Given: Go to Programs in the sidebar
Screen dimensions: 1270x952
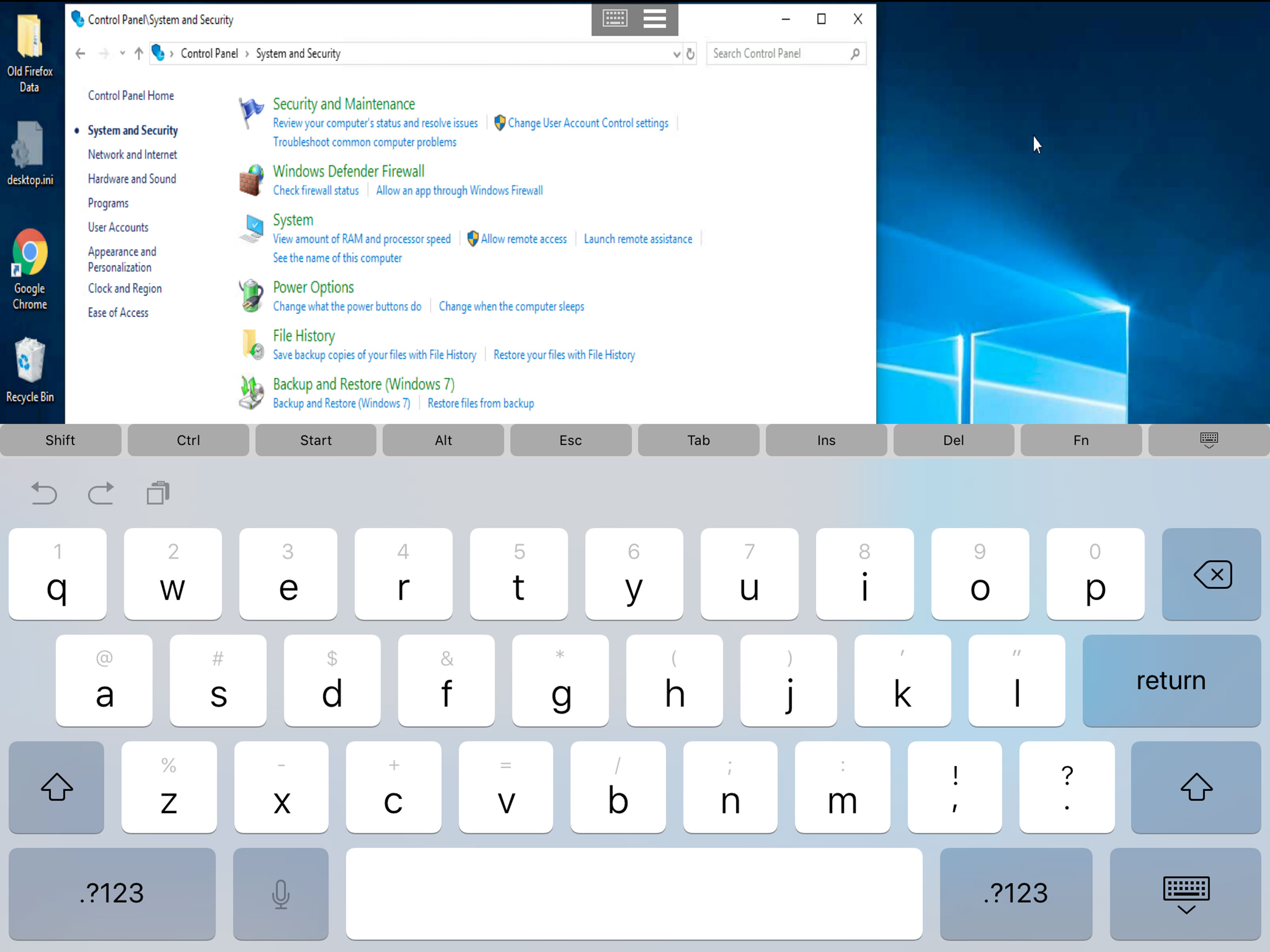Looking at the screenshot, I should [108, 203].
